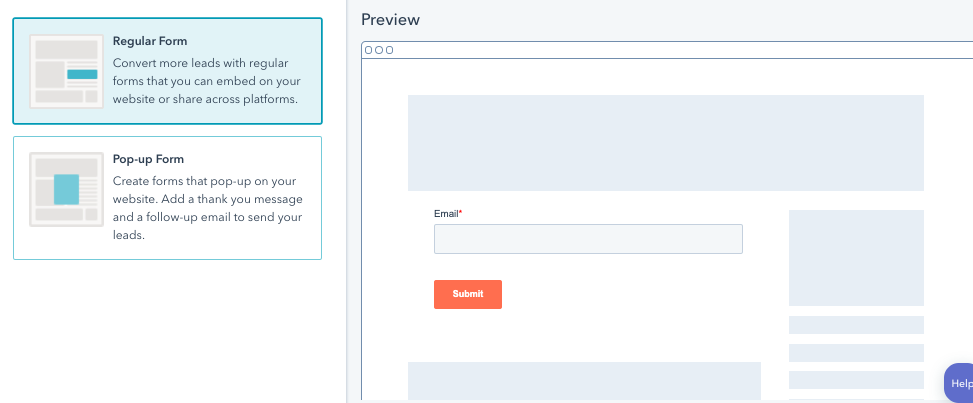Click the Regular Form layout icon
The image size is (973, 403).
click(66, 71)
